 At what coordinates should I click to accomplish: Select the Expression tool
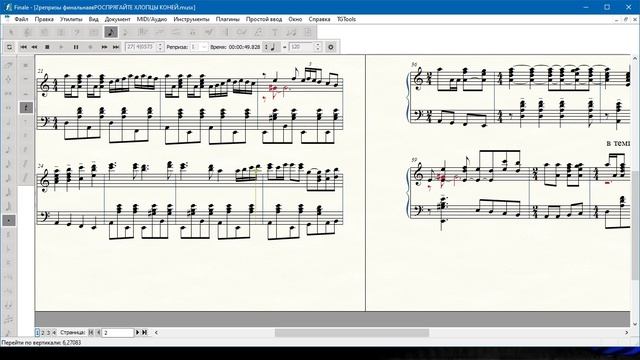tap(209, 32)
